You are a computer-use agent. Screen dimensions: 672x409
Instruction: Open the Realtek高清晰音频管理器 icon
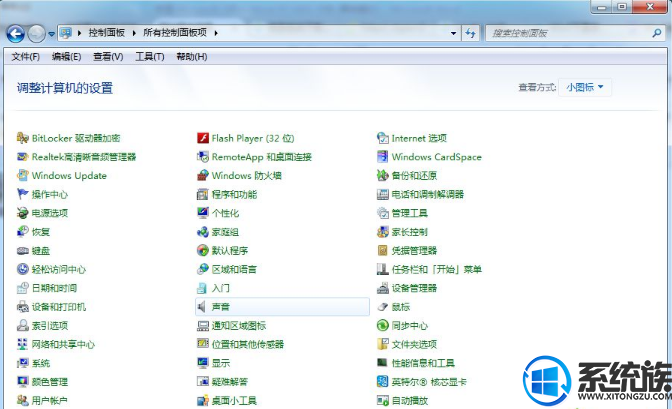point(23,157)
